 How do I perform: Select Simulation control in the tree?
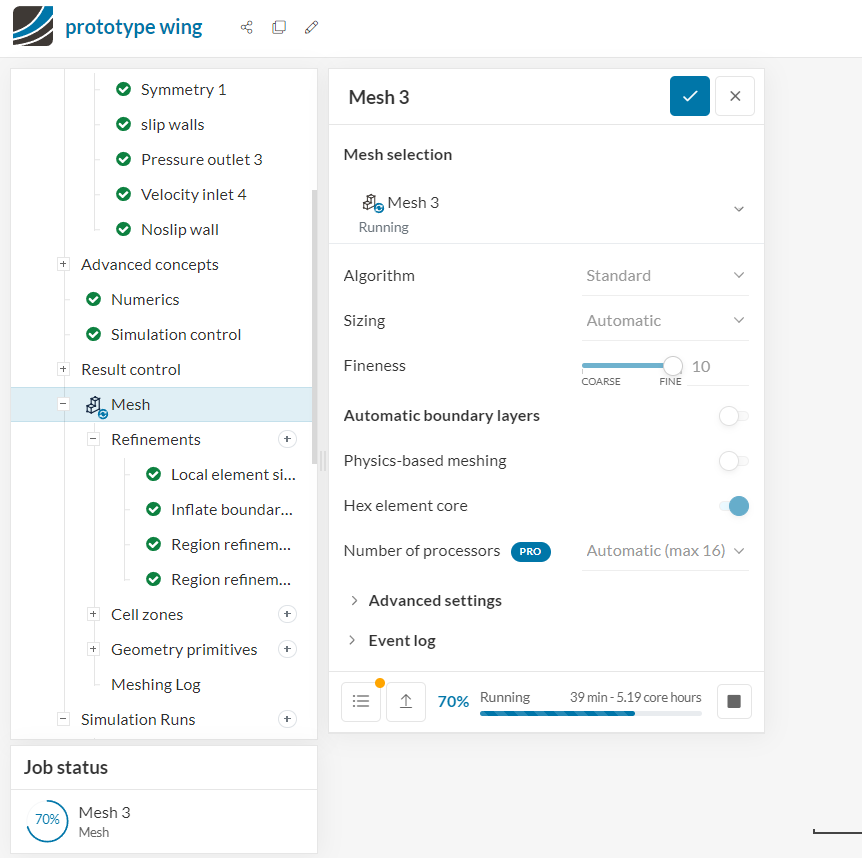click(176, 334)
